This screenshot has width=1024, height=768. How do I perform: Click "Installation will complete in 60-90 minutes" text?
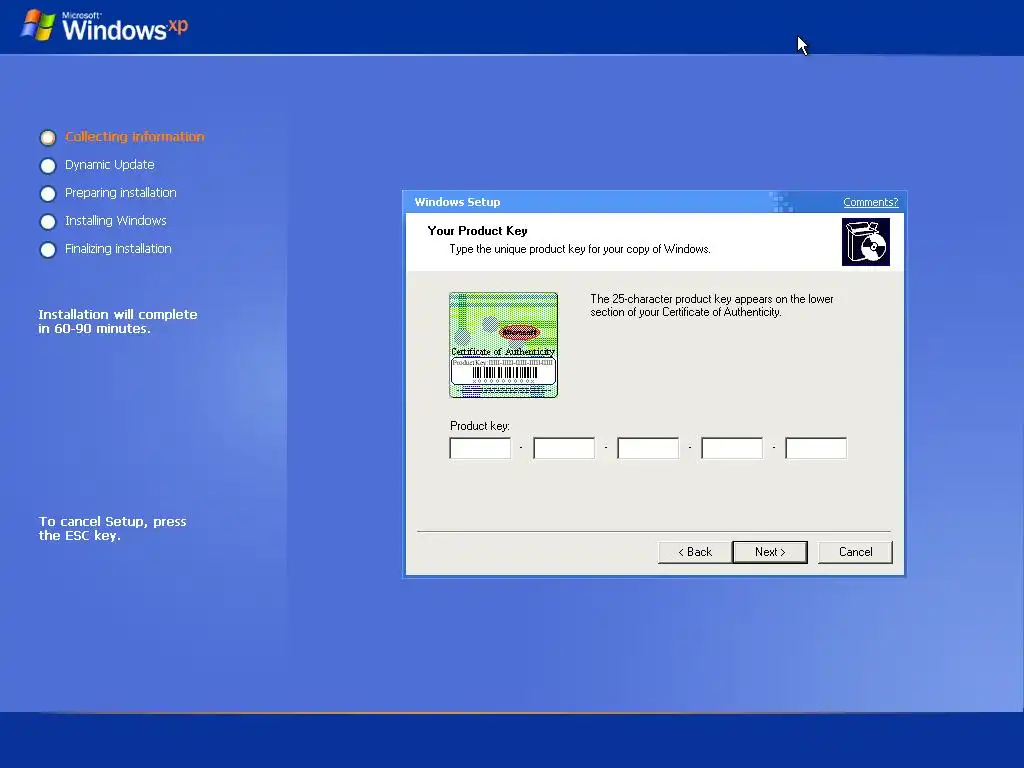(x=118, y=321)
